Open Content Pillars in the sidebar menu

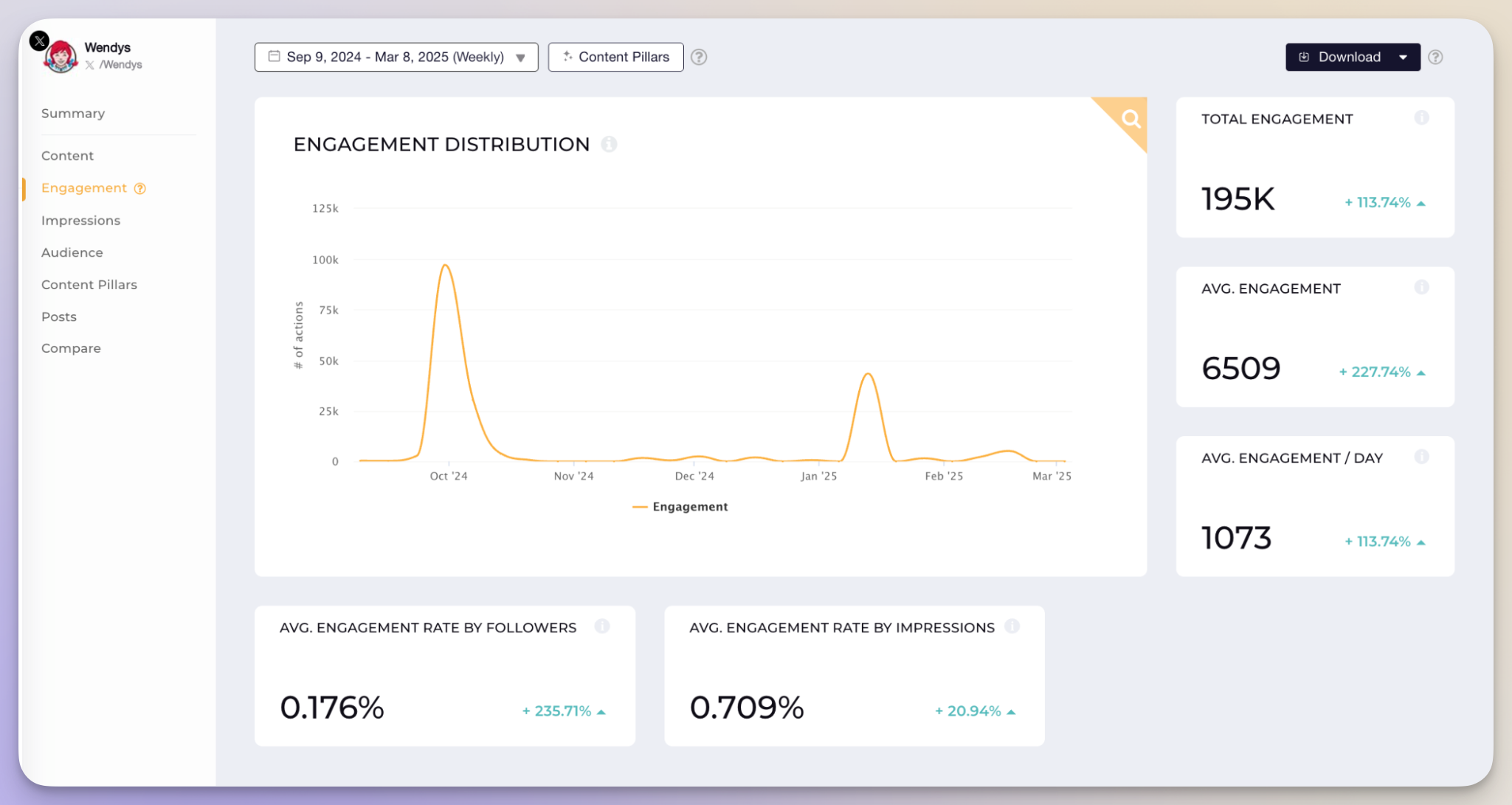pos(89,285)
